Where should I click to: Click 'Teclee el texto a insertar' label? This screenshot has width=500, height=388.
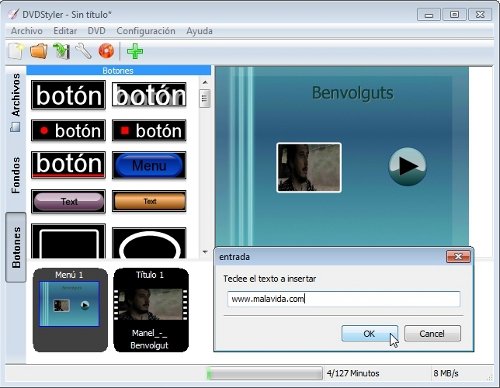(270, 279)
